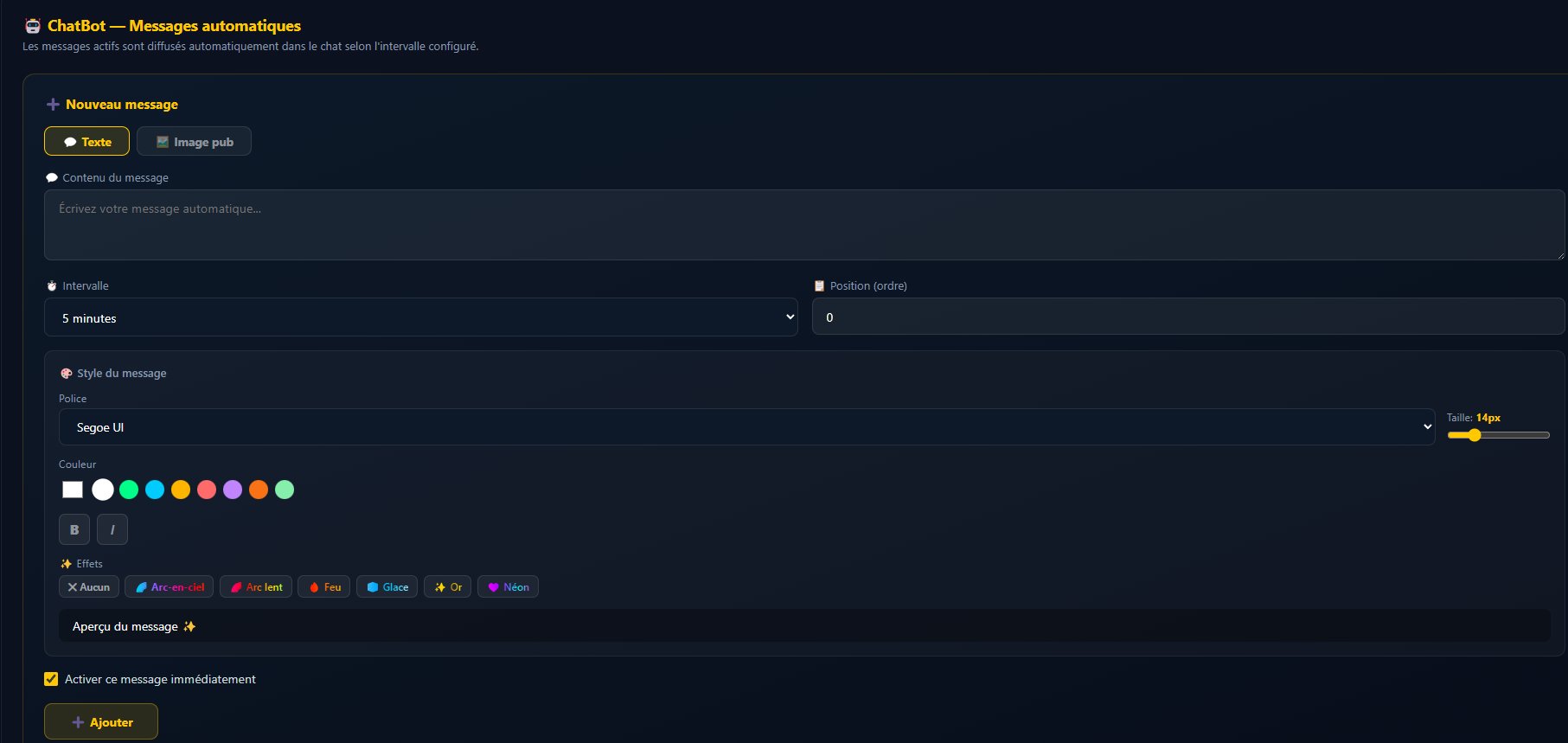Apply the Feu flame effect
Viewport: 1568px width, 743px height.
[x=324, y=586]
